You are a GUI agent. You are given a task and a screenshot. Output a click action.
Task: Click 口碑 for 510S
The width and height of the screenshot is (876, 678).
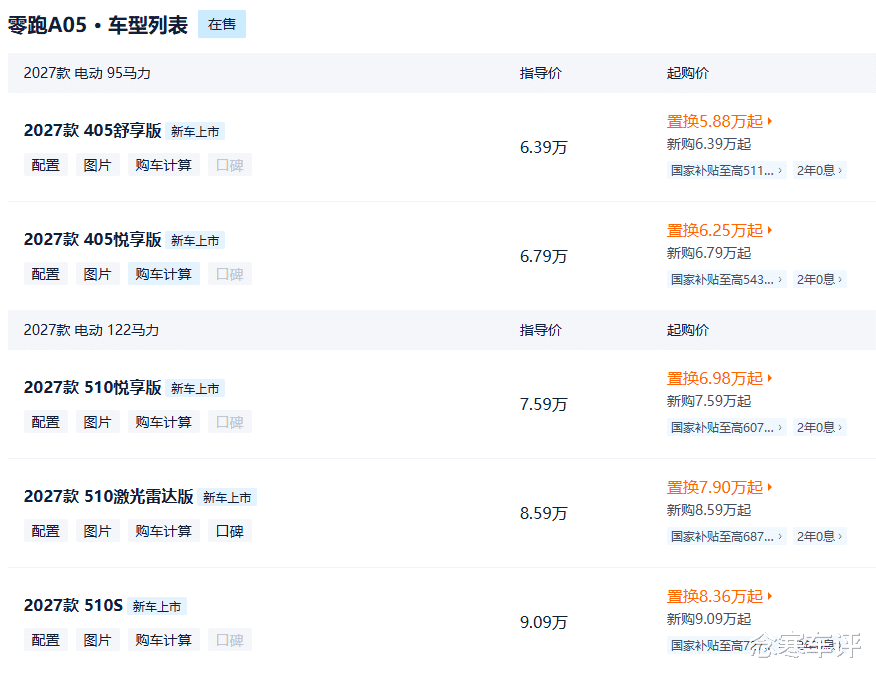(230, 639)
